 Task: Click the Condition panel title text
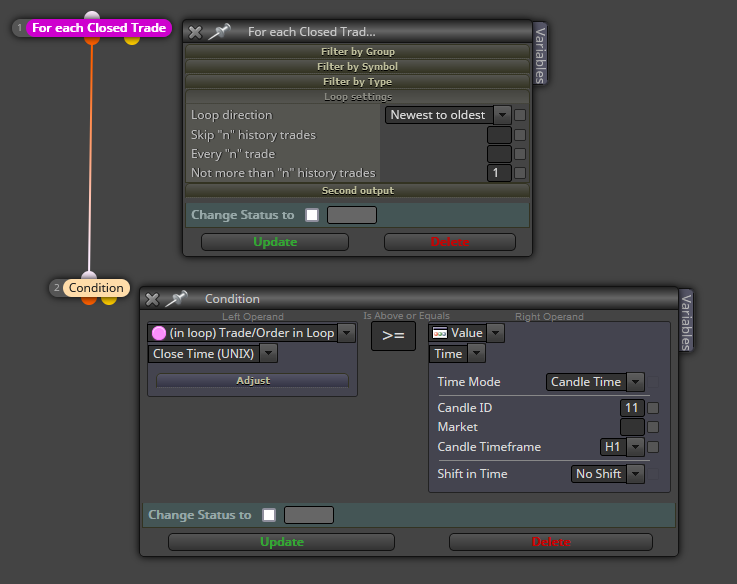pyautogui.click(x=232, y=299)
